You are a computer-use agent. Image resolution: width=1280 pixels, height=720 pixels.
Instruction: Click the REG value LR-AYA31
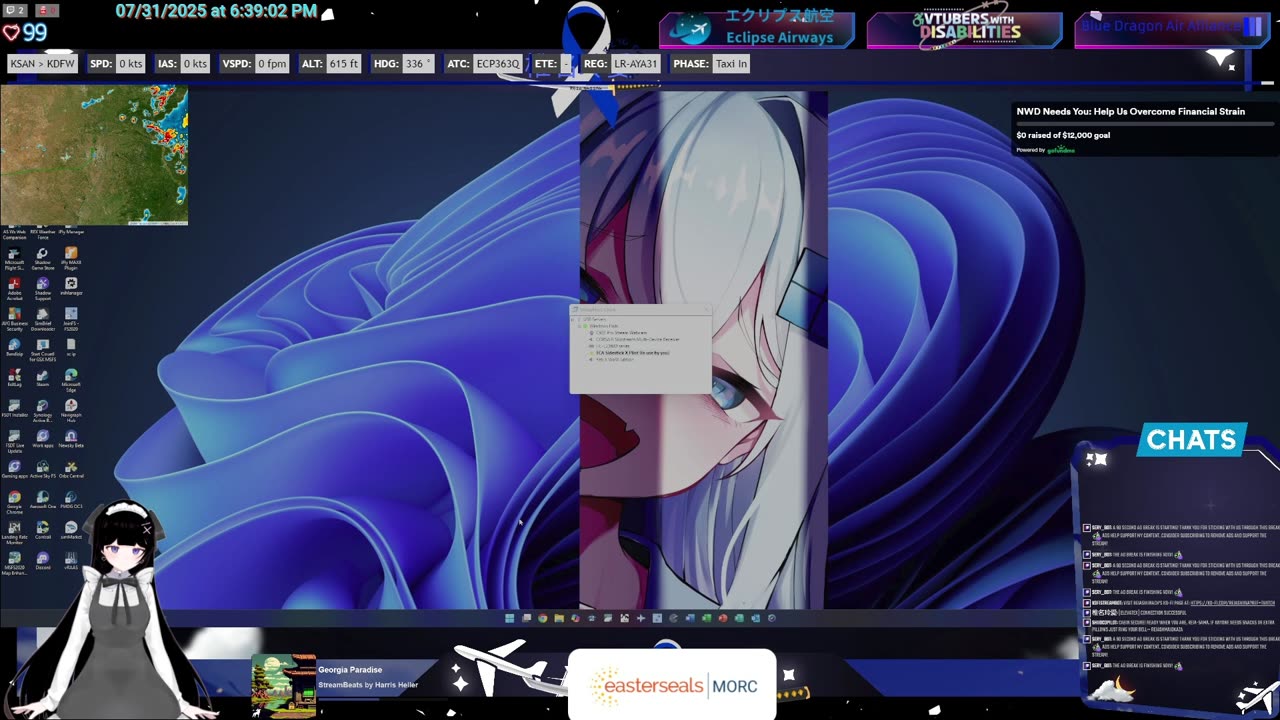click(635, 63)
